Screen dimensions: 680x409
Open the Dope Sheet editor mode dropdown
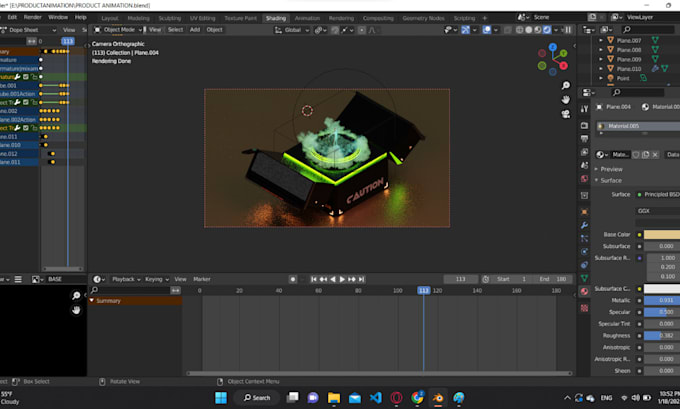(28, 30)
